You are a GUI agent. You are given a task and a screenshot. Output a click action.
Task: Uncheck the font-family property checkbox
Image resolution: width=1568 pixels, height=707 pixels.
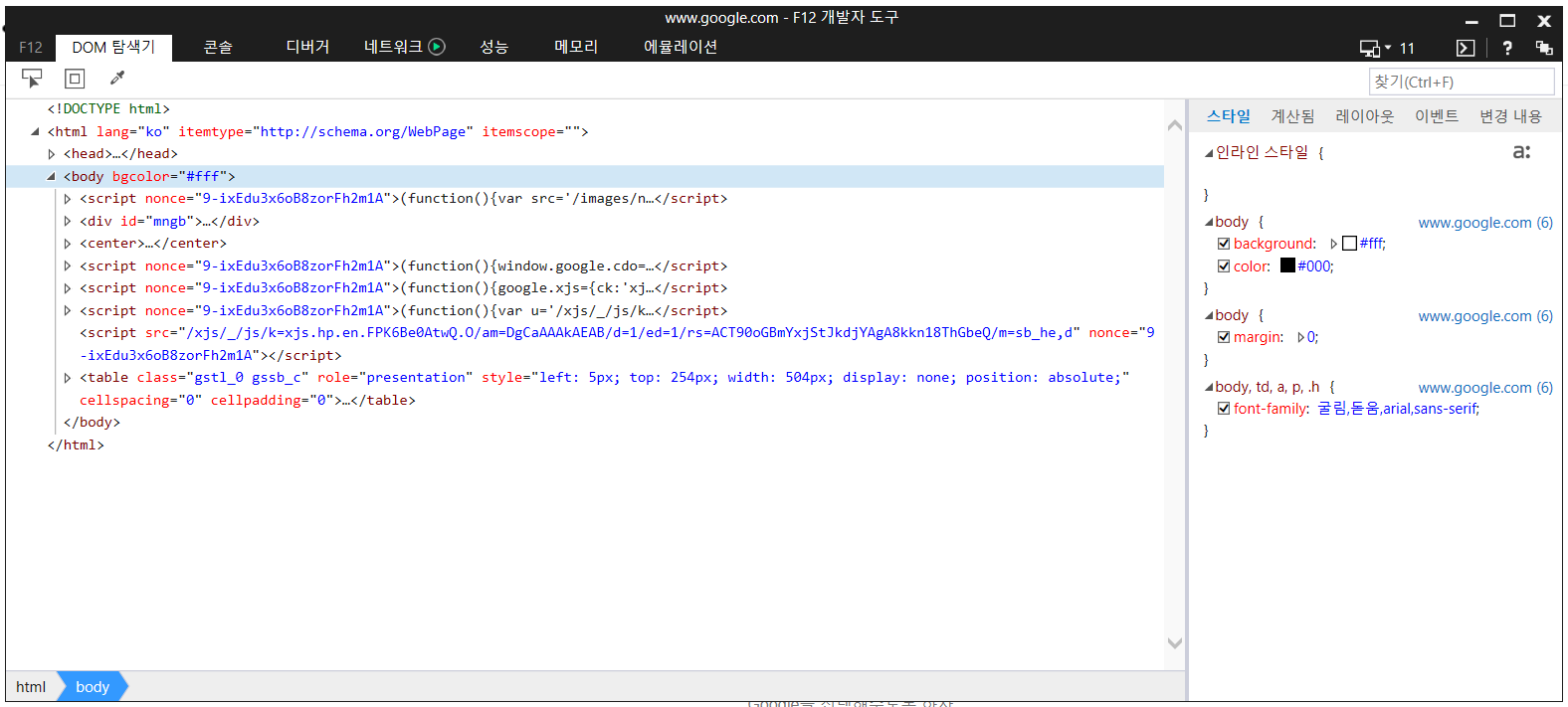click(x=1224, y=409)
